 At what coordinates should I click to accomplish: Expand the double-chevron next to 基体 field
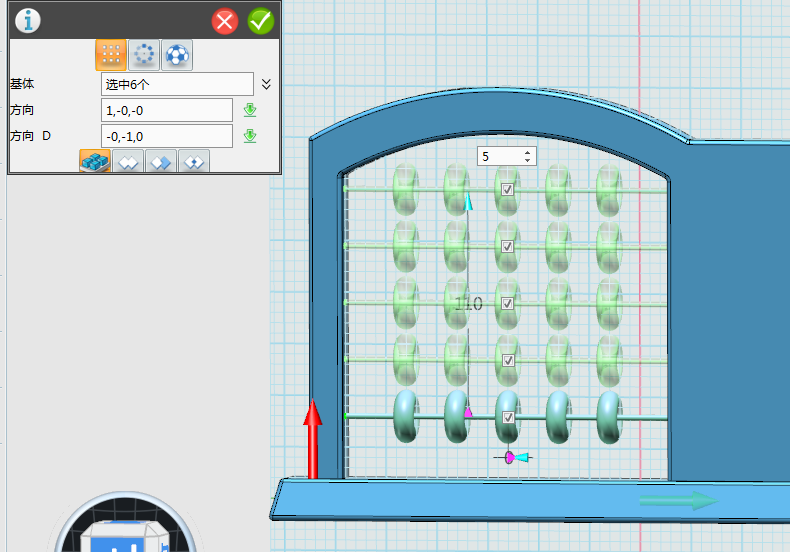coord(266,84)
